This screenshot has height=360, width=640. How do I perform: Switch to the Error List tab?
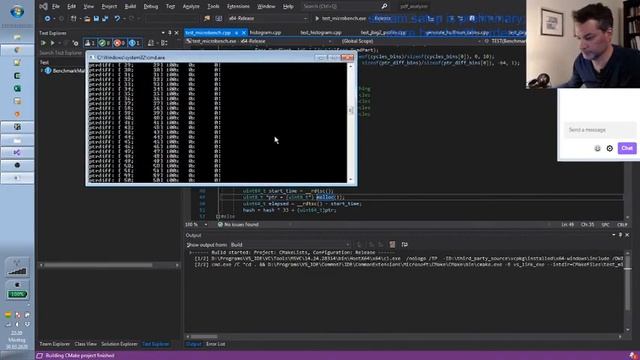(x=216, y=344)
